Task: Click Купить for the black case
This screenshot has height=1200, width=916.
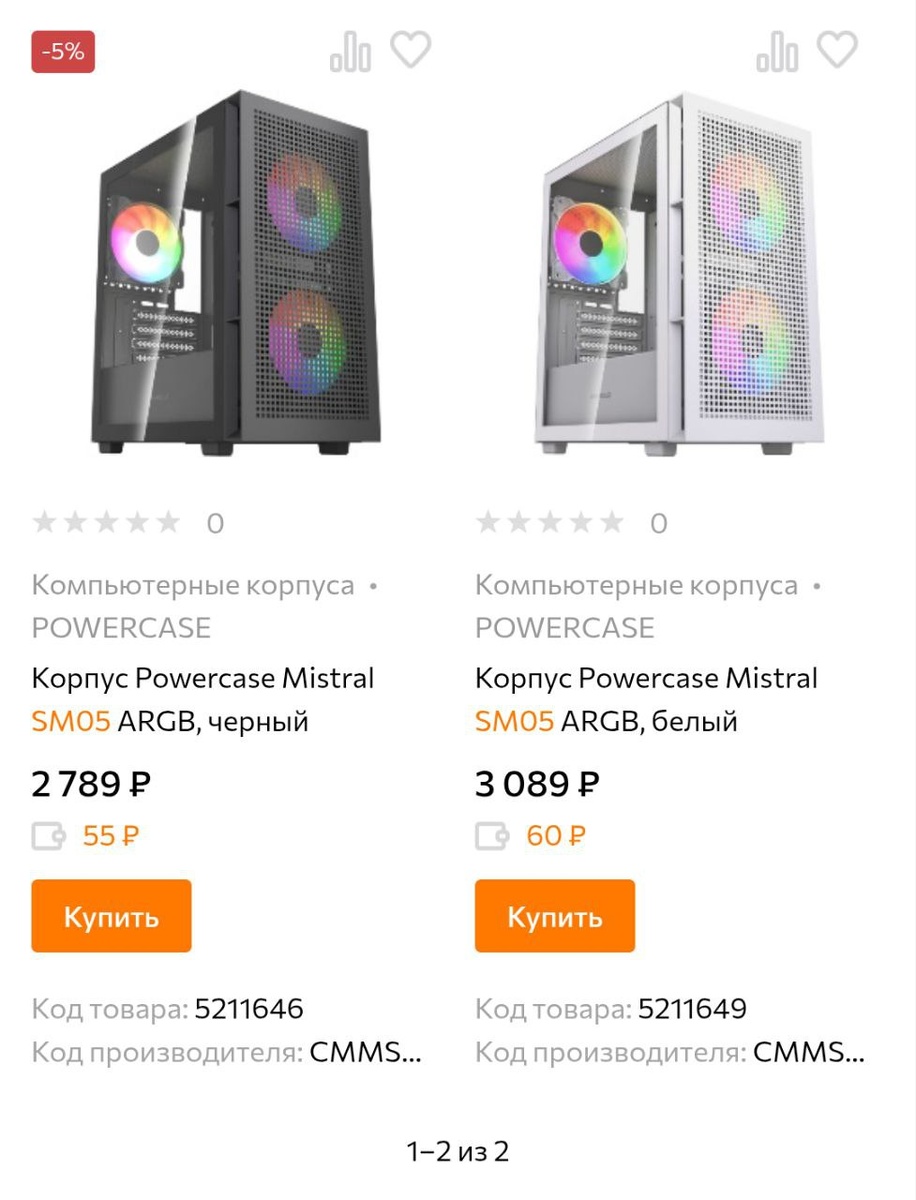Action: [x=111, y=916]
